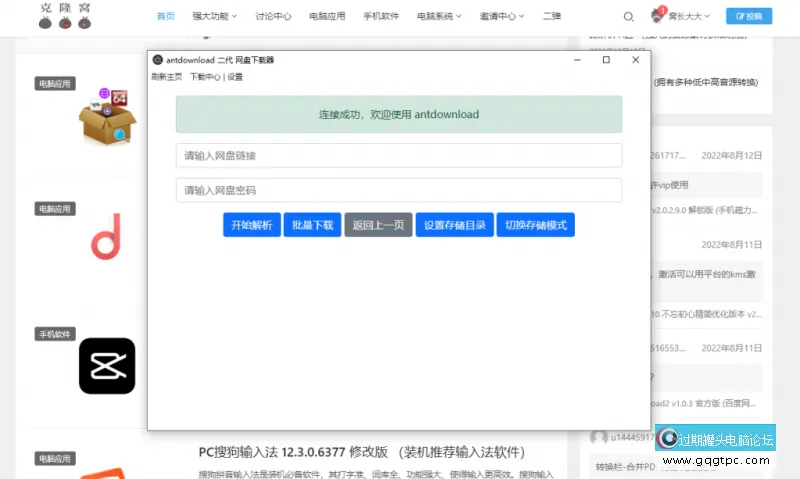Open 设置 menu in antdownload
The height and width of the screenshot is (479, 800).
pos(235,77)
